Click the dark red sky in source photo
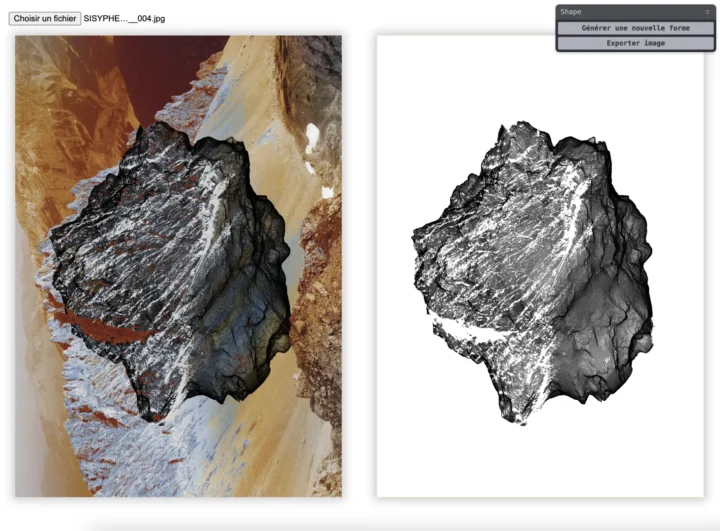The image size is (720, 531). pos(165,65)
